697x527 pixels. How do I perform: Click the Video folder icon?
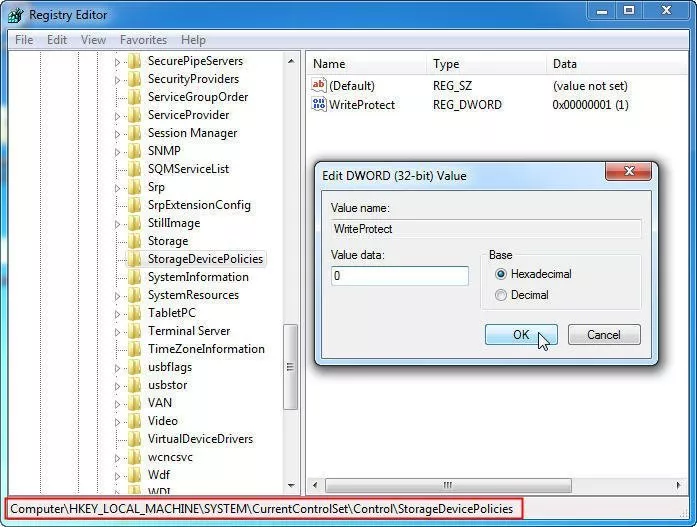tap(134, 421)
